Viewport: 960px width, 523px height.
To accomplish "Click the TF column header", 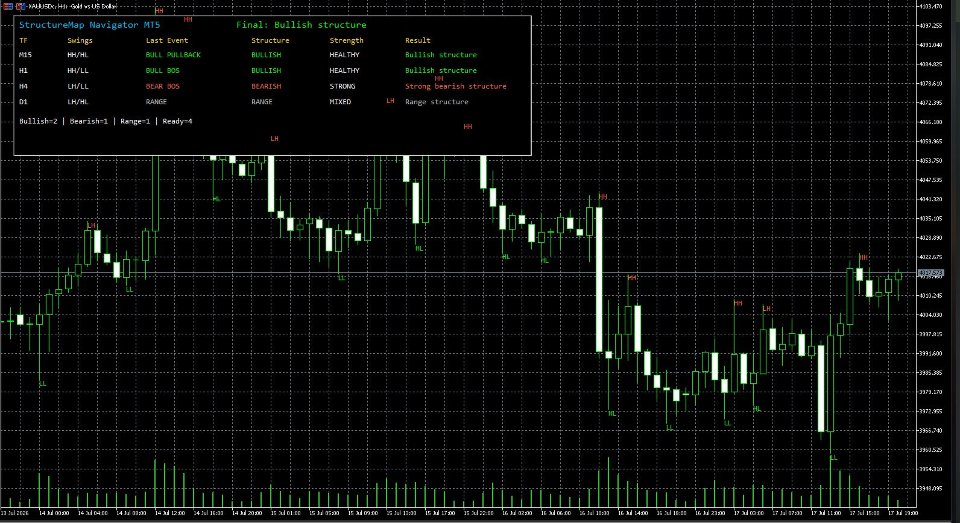I will tap(23, 40).
